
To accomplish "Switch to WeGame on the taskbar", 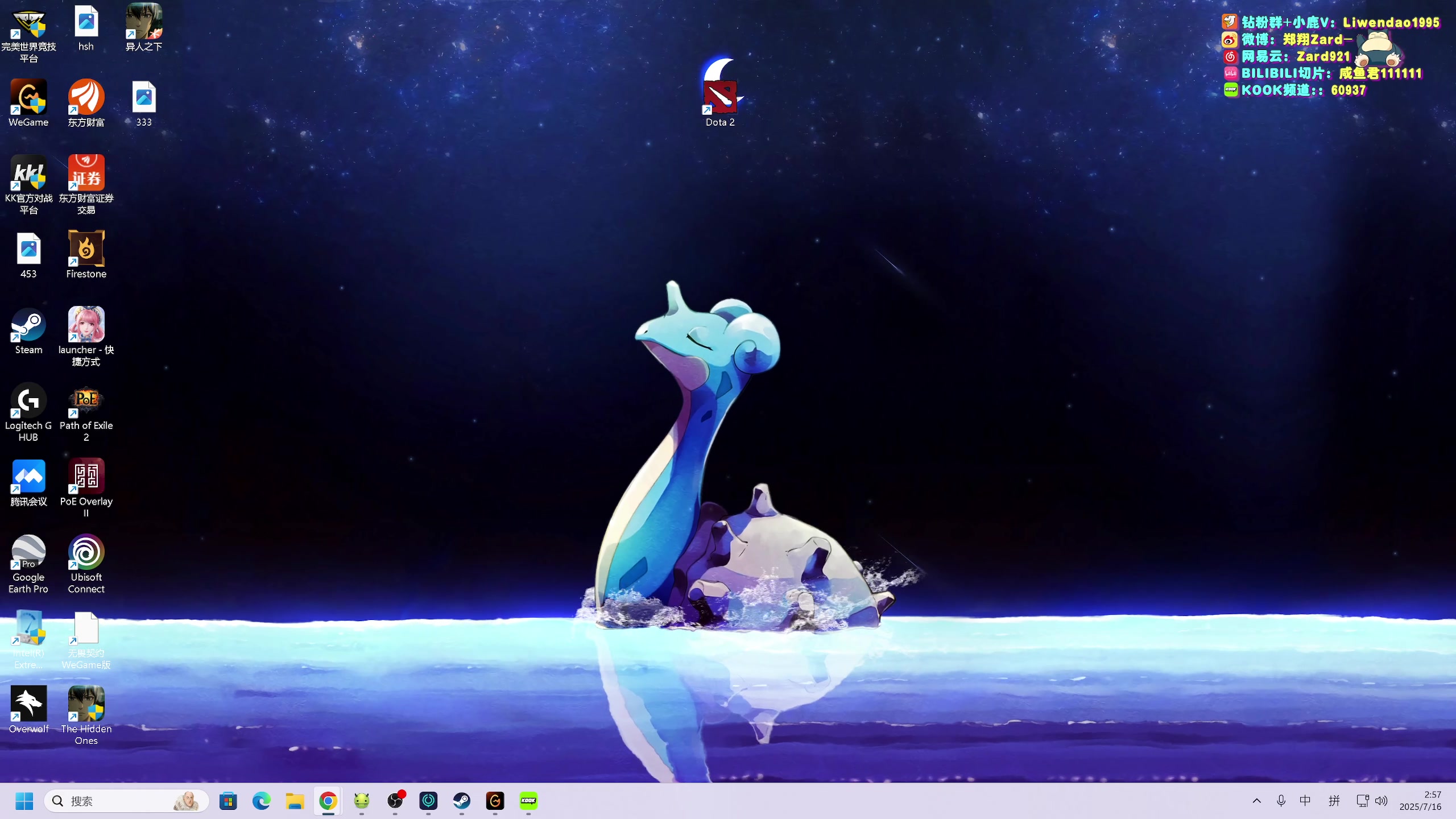I will click(495, 801).
